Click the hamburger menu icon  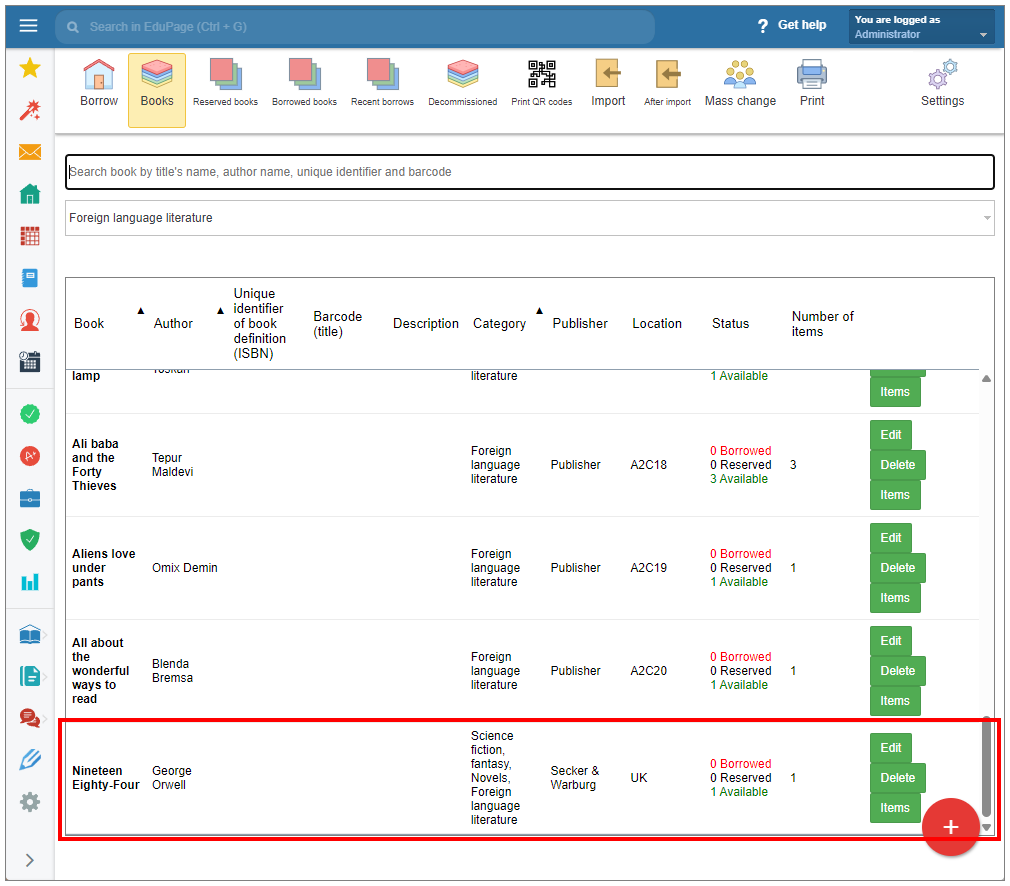click(x=28, y=26)
